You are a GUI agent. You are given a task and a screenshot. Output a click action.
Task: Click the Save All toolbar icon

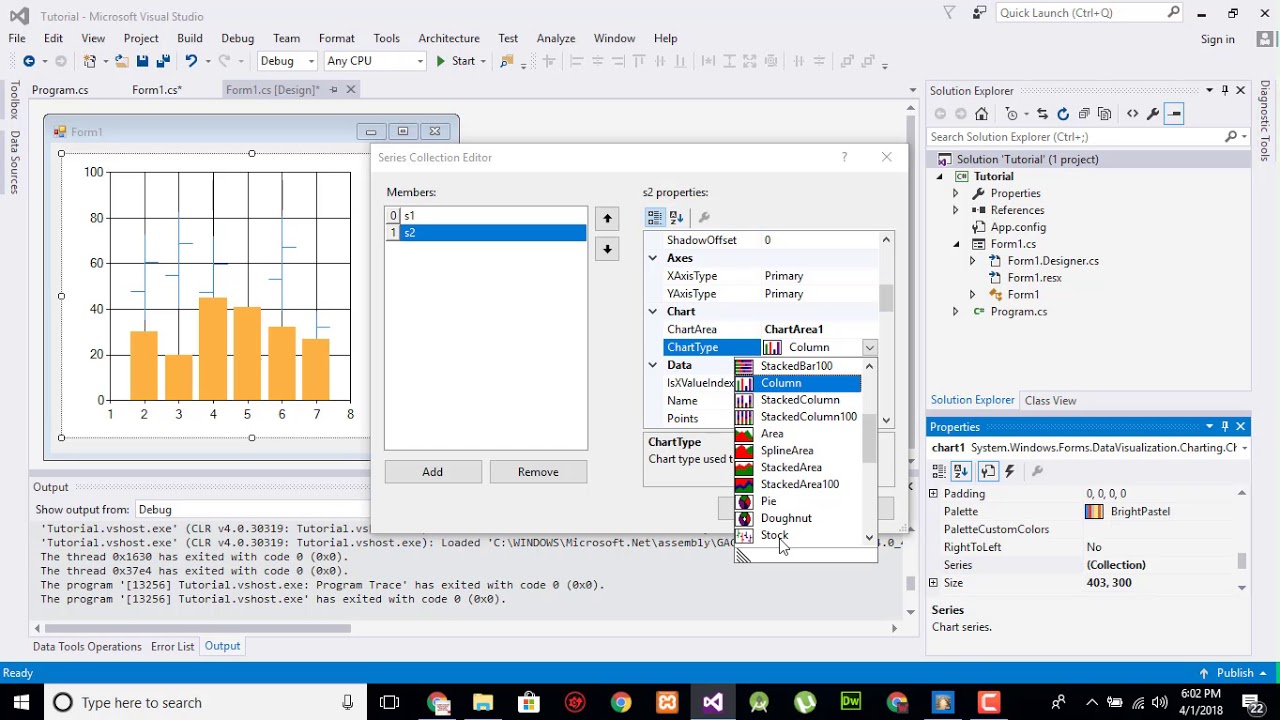161,61
